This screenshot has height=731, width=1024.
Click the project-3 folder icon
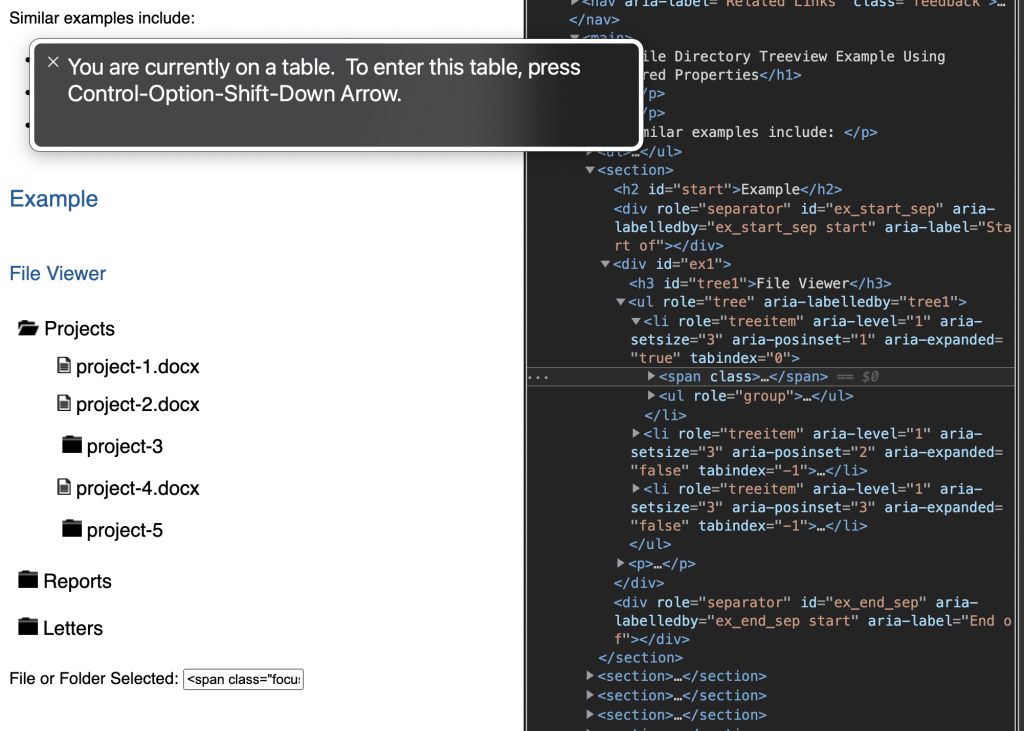click(x=72, y=445)
